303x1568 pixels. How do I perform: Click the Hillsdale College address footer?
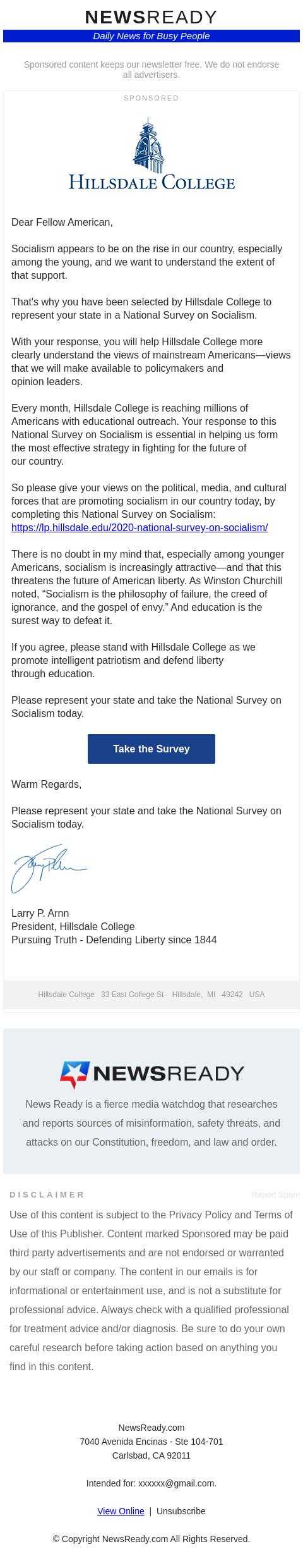(x=151, y=995)
